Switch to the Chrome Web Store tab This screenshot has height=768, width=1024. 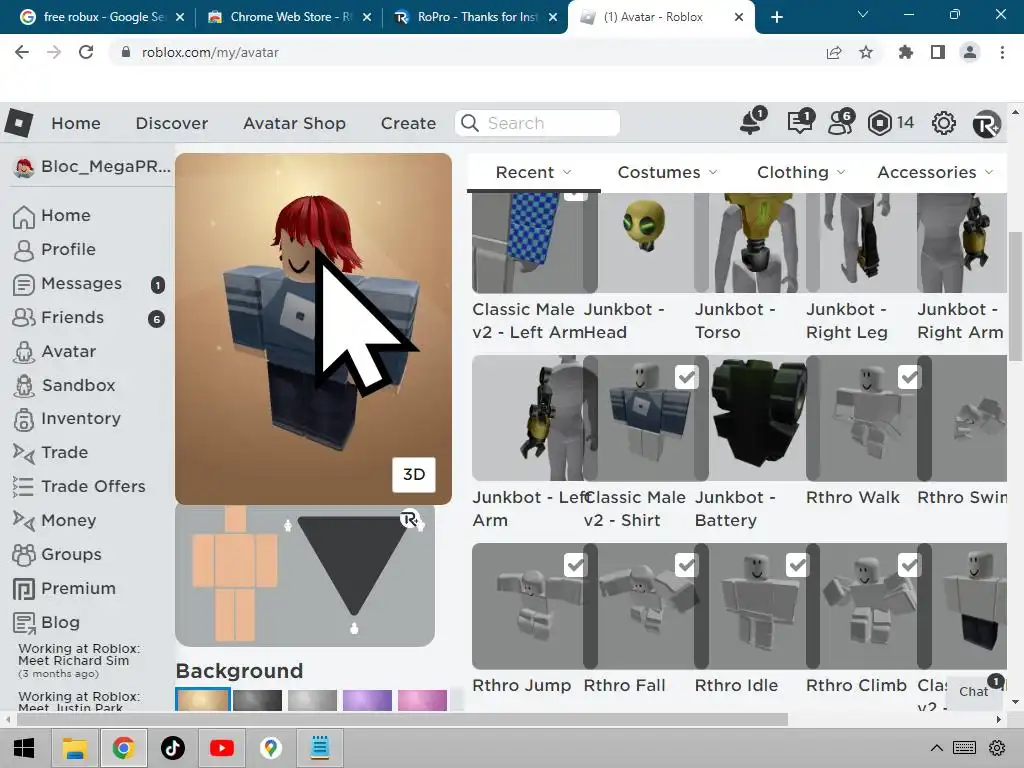click(x=289, y=17)
